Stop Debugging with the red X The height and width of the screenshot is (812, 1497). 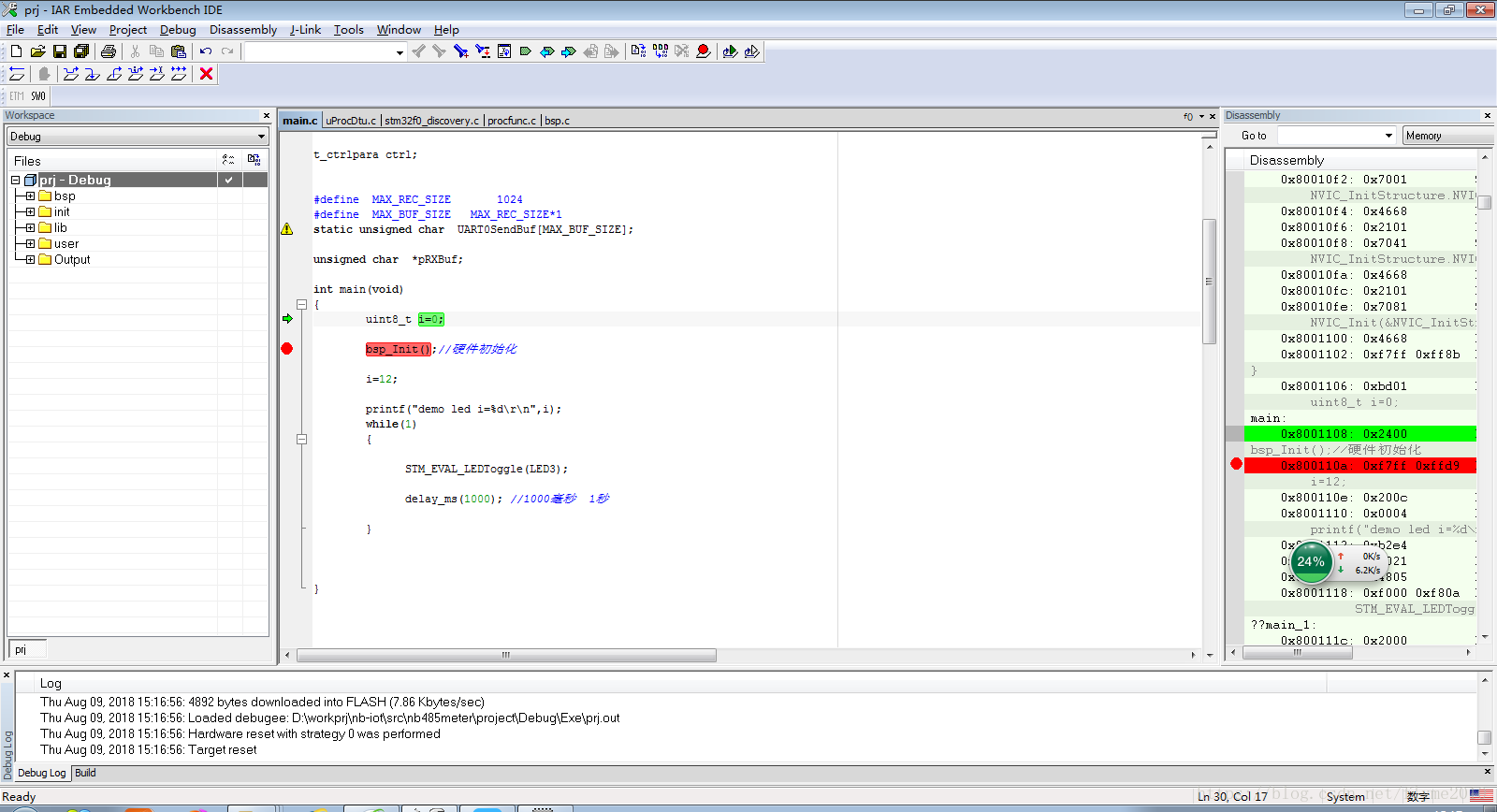pos(207,74)
